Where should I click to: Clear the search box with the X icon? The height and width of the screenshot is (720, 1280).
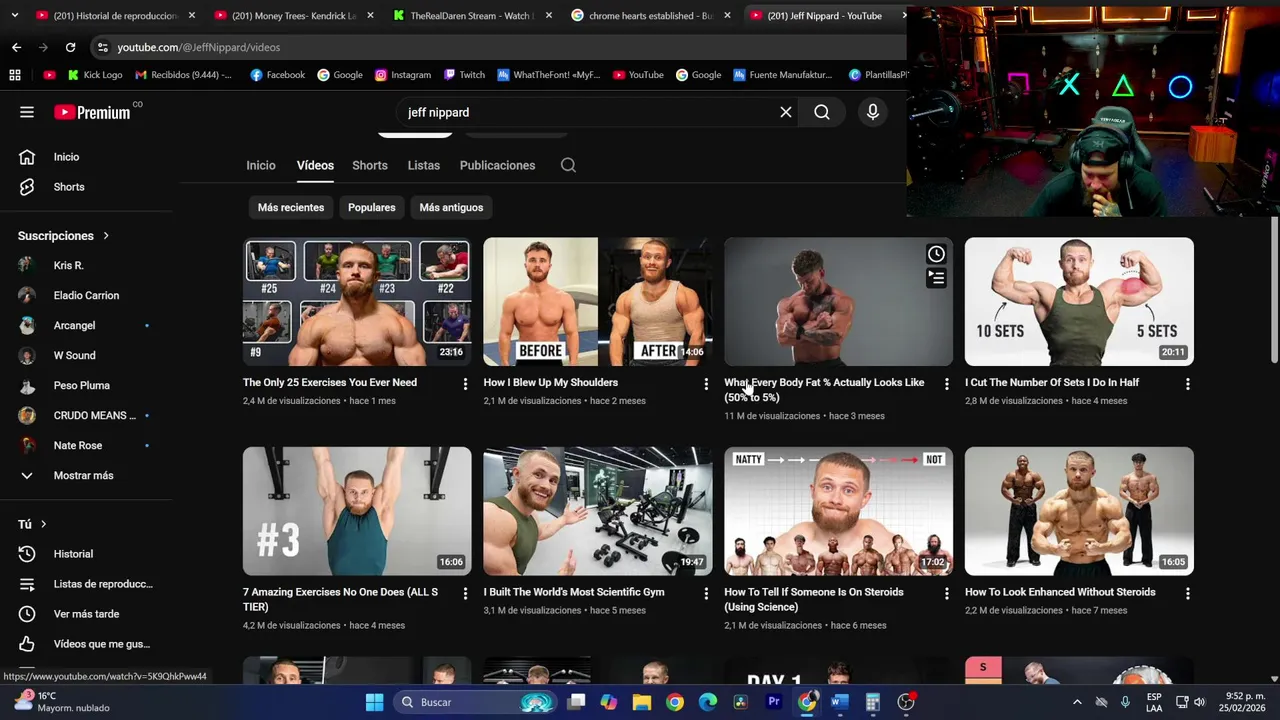coord(786,112)
